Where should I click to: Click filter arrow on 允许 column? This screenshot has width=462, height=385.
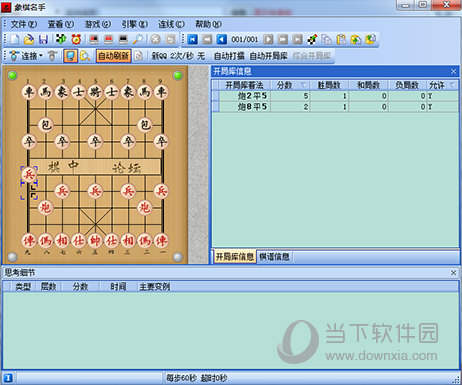point(452,85)
